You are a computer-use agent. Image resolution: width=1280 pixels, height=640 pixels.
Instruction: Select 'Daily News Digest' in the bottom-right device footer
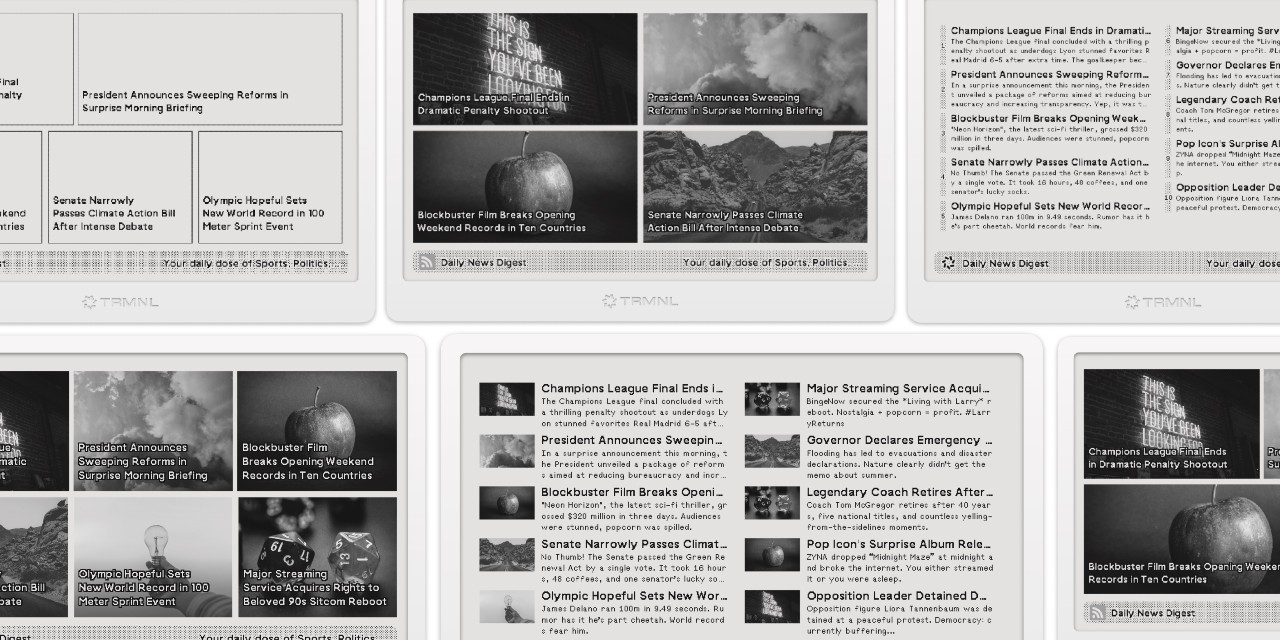coord(1153,613)
